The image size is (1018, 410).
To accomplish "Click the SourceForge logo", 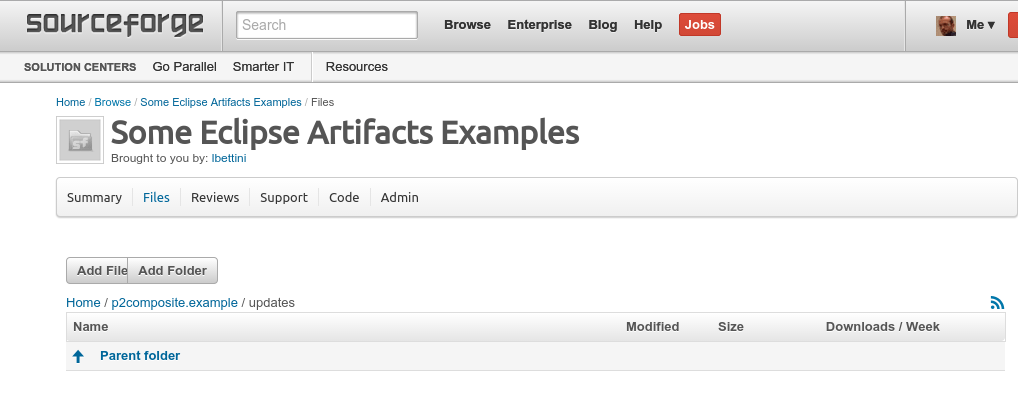I will point(115,25).
